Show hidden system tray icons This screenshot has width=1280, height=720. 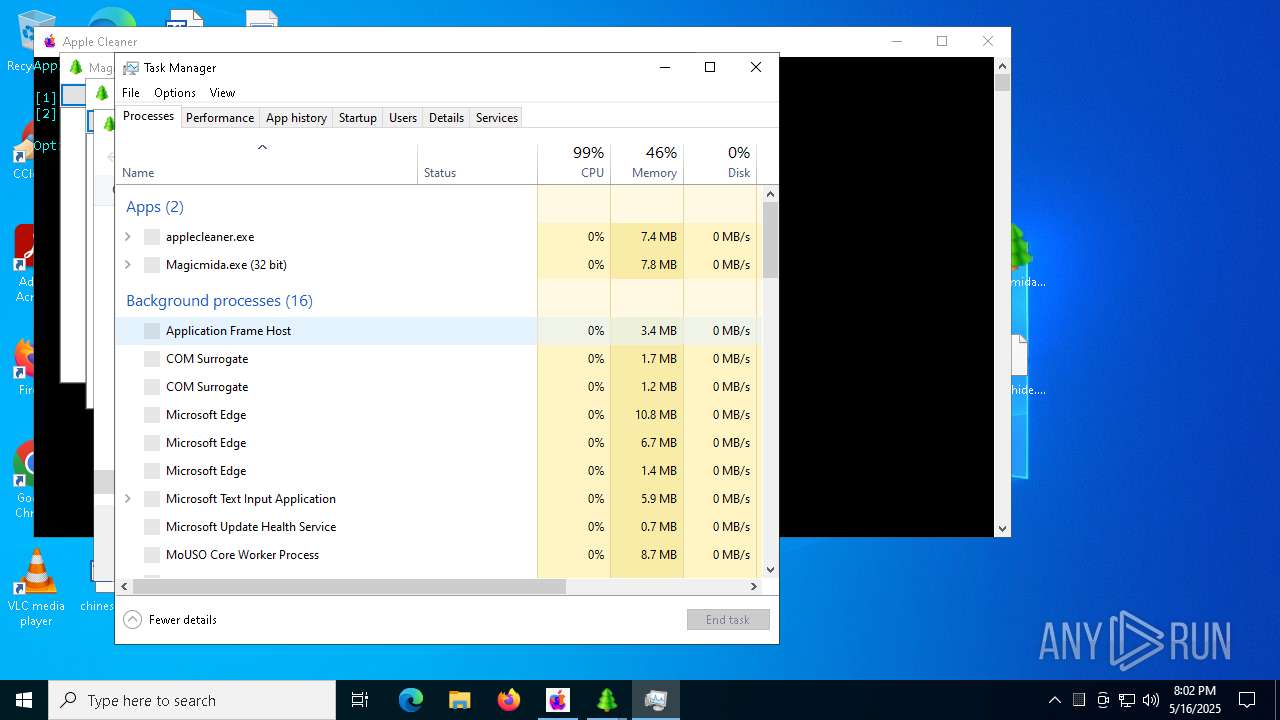point(1054,700)
